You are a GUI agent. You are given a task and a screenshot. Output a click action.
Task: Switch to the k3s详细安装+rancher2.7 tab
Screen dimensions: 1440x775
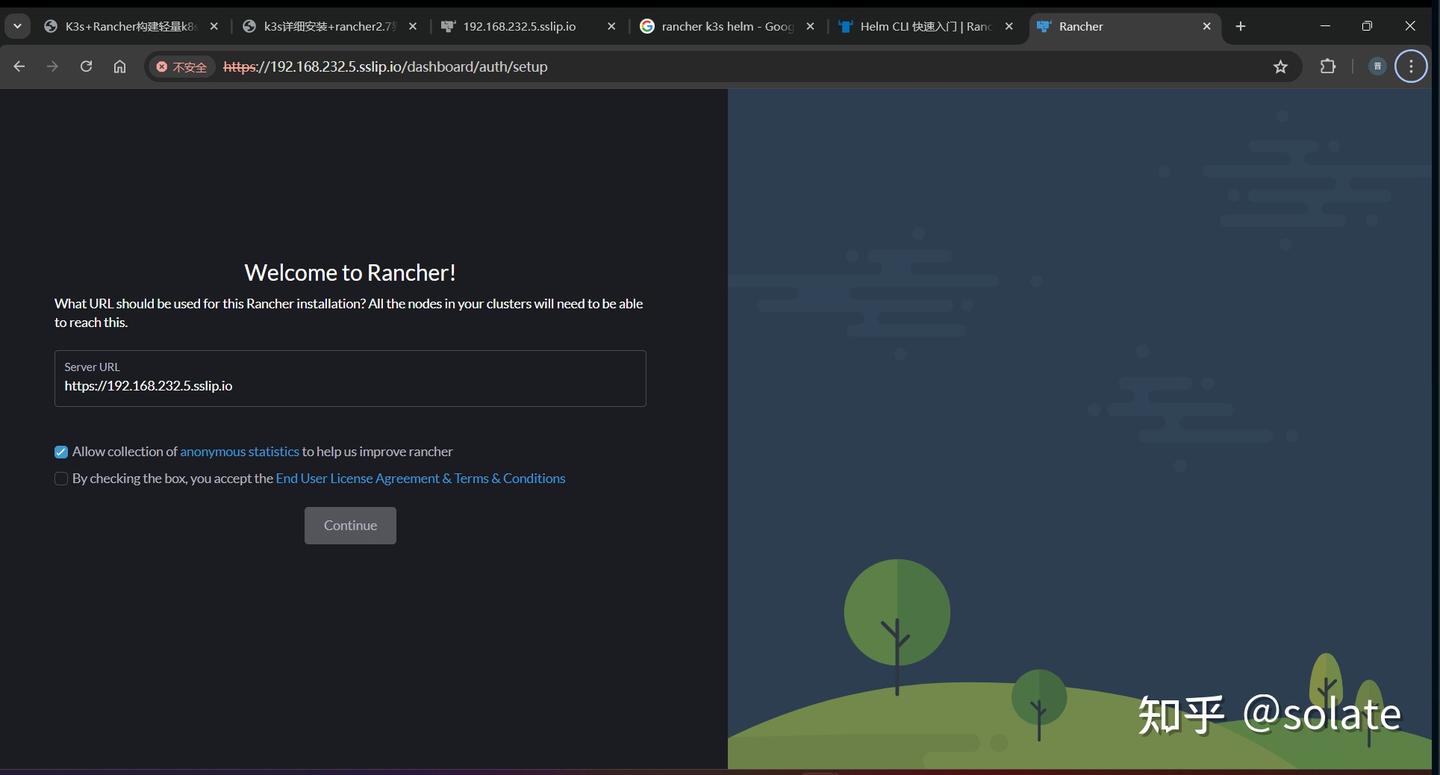click(329, 26)
